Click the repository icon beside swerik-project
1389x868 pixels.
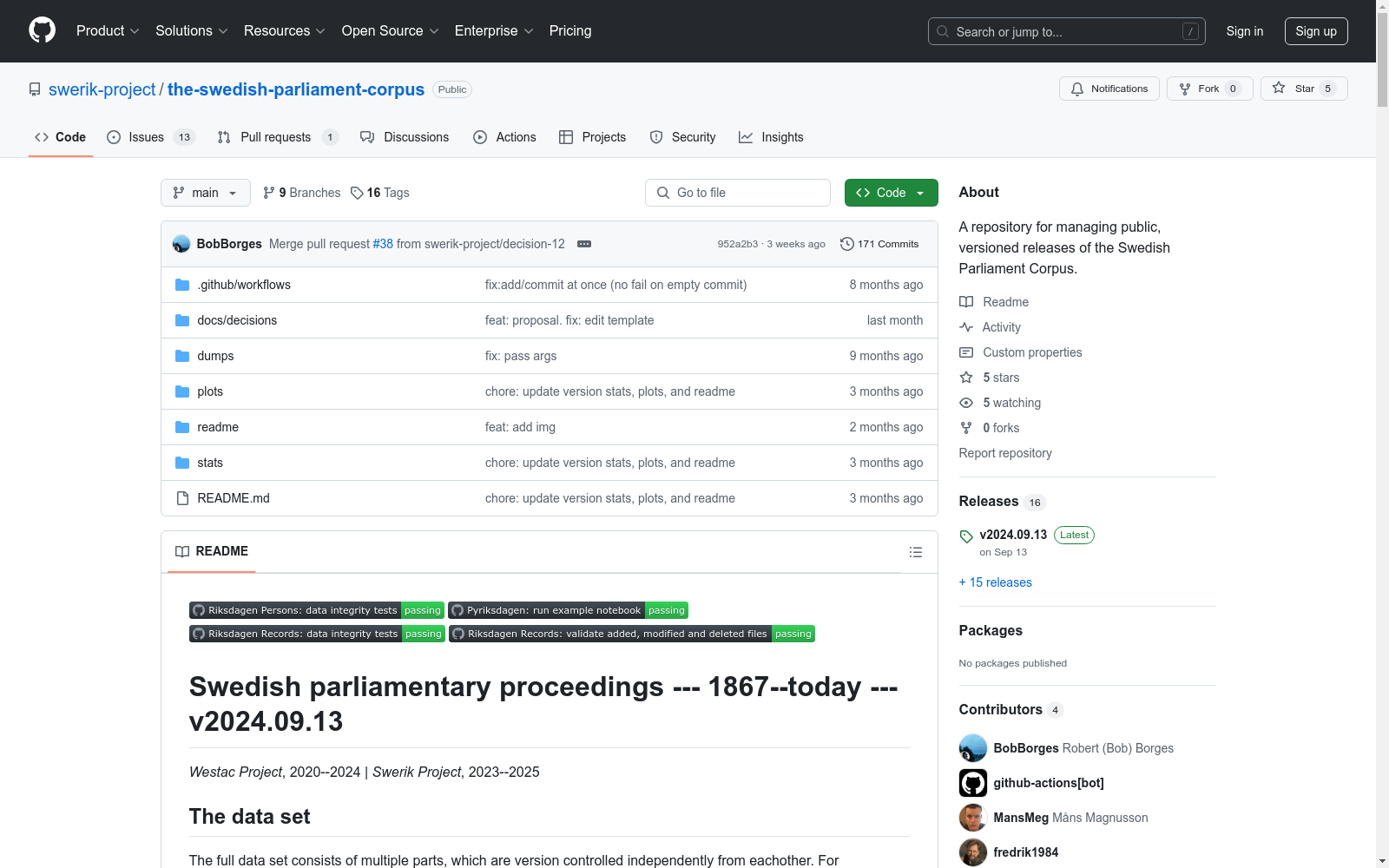pyautogui.click(x=35, y=89)
